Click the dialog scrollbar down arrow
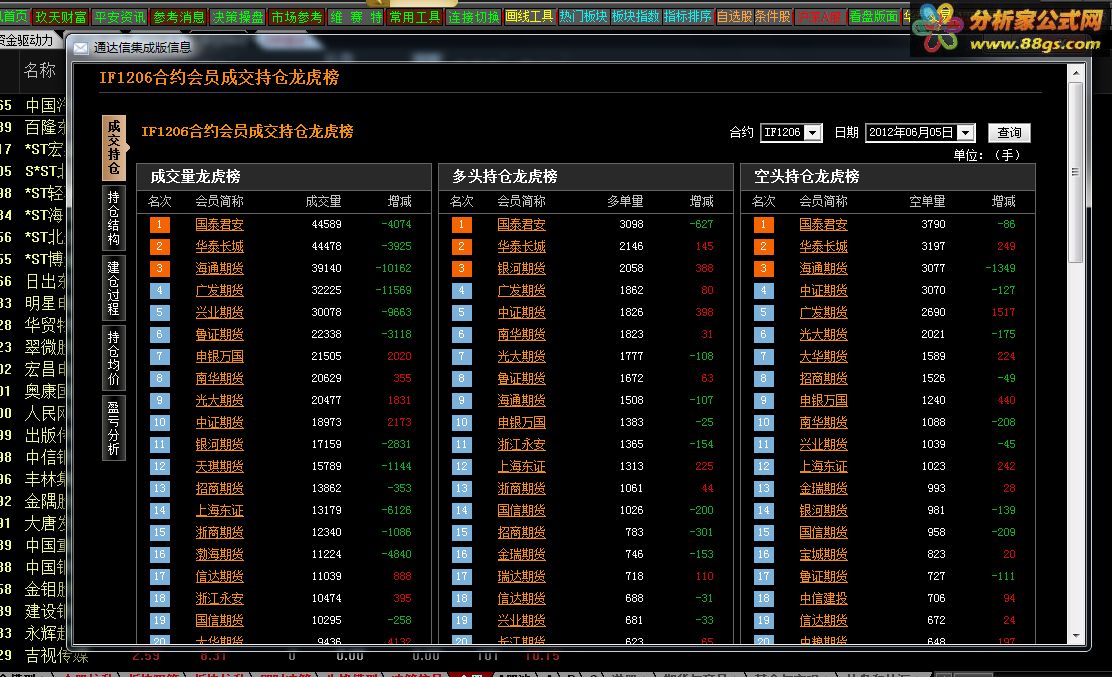 pos(1076,636)
